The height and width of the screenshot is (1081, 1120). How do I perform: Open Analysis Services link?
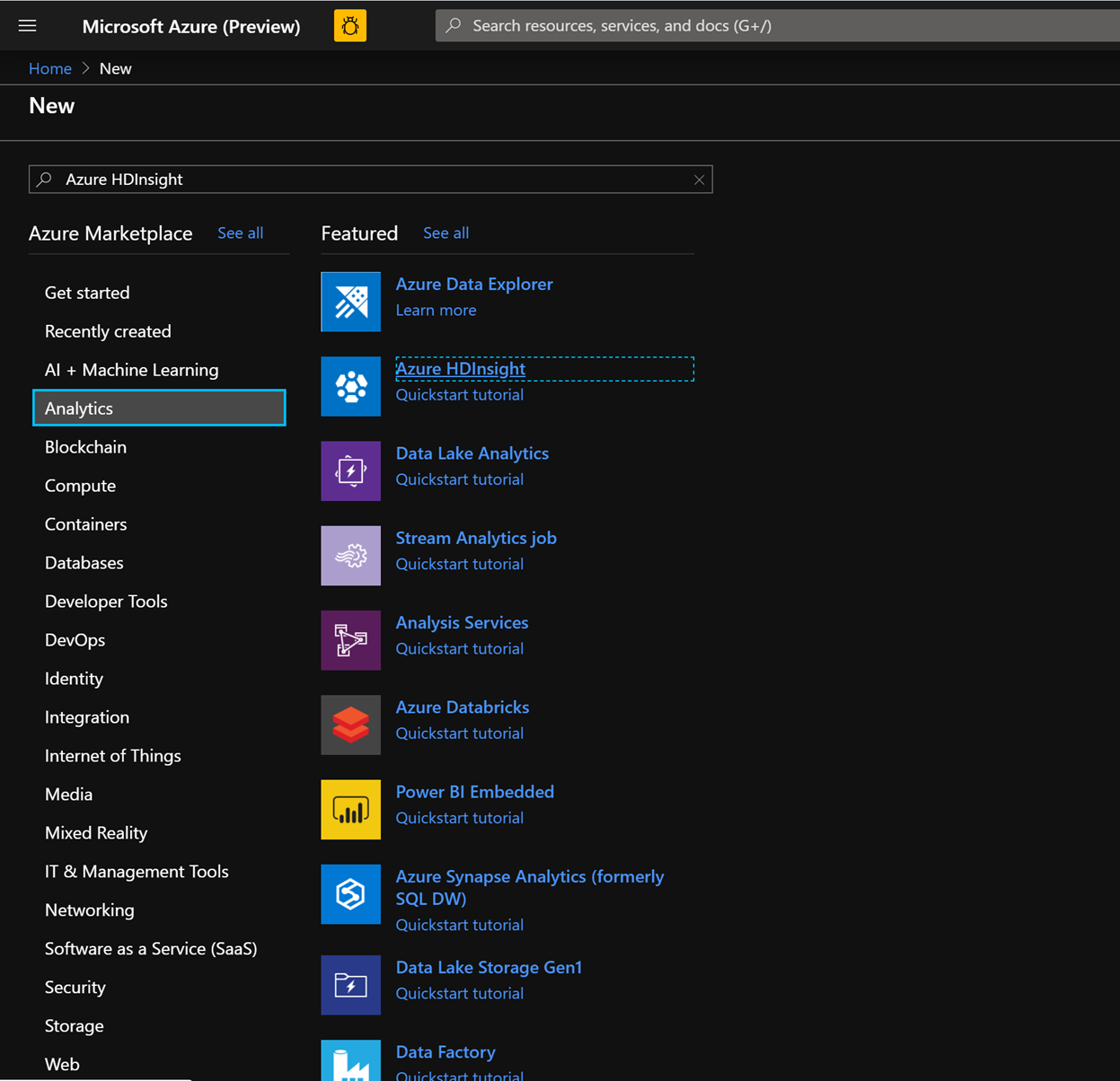coord(463,622)
